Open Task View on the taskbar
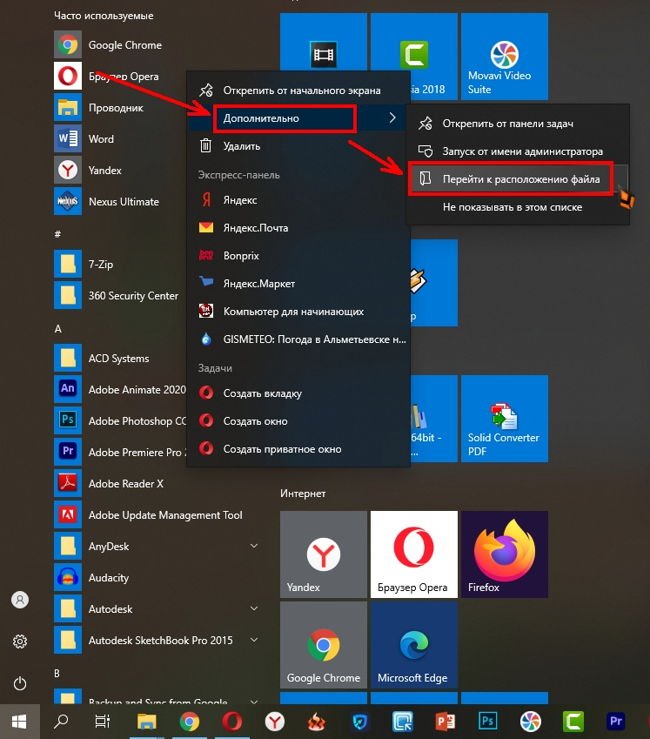 pos(102,721)
